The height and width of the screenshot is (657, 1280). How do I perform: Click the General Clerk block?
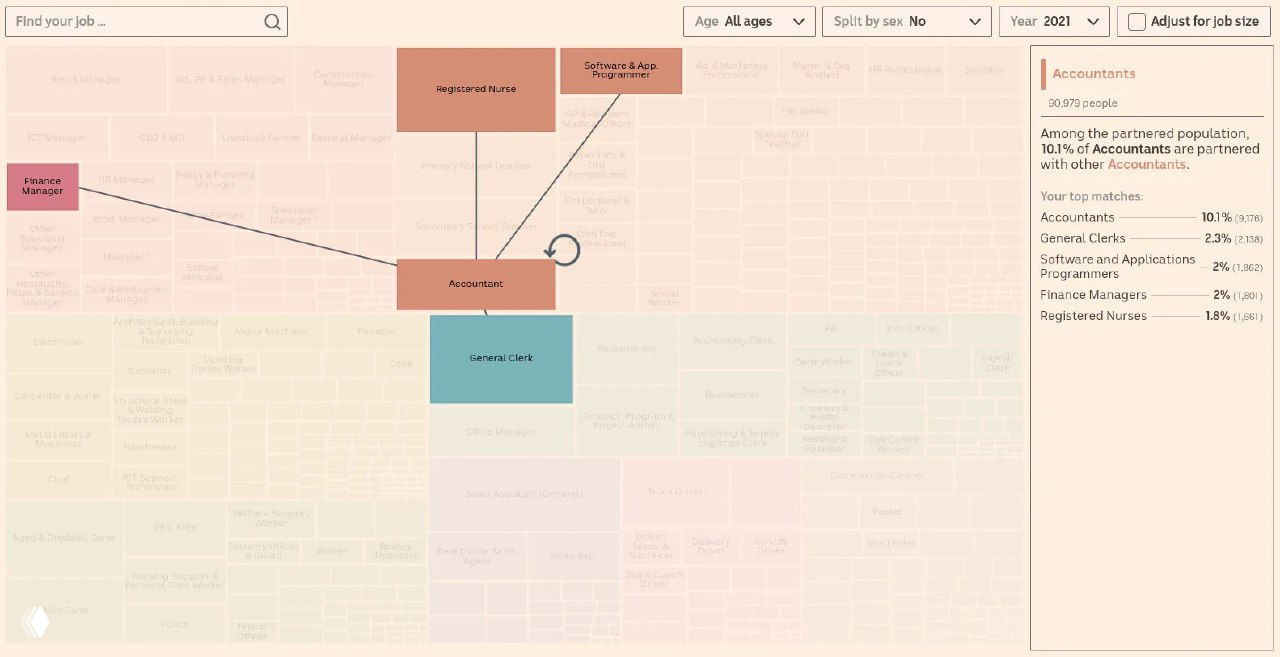point(501,359)
